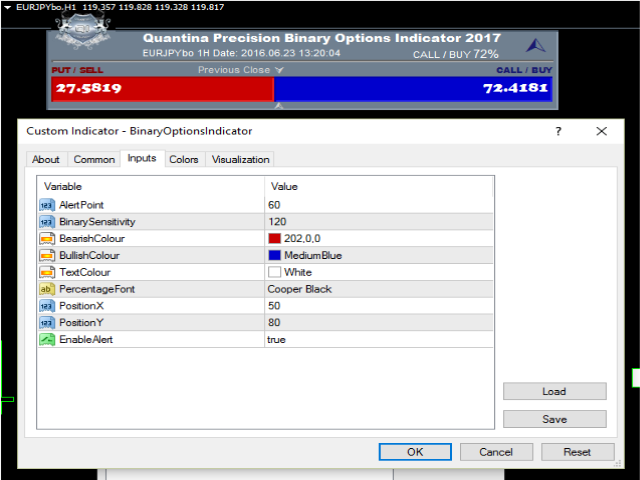Select the PositionY variable name
Viewport: 640px width, 480px height.
[81, 322]
